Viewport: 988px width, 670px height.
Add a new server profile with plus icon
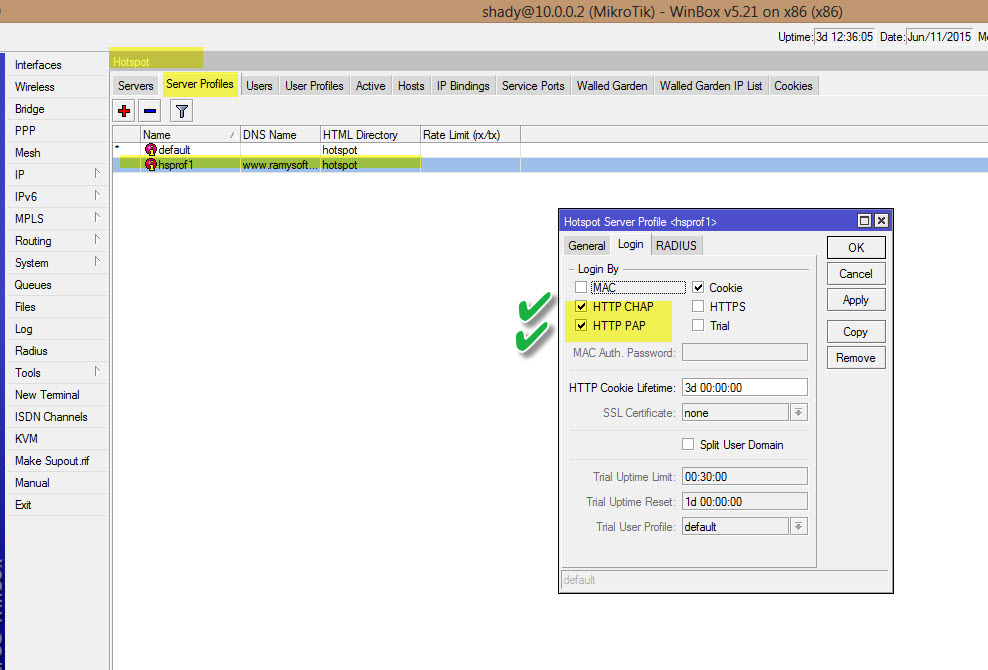[124, 111]
